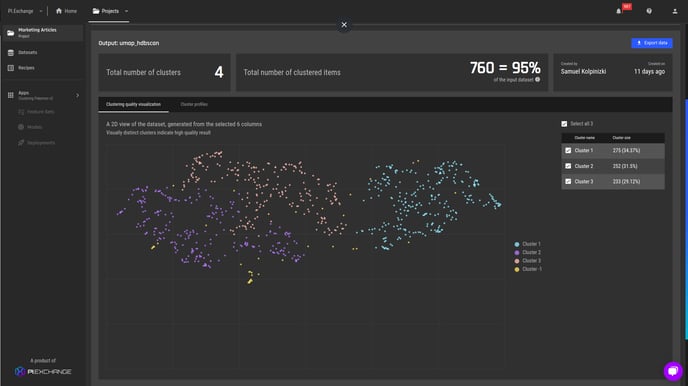Toggle the Select all 3 checkbox
The width and height of the screenshot is (688, 386).
(564, 124)
